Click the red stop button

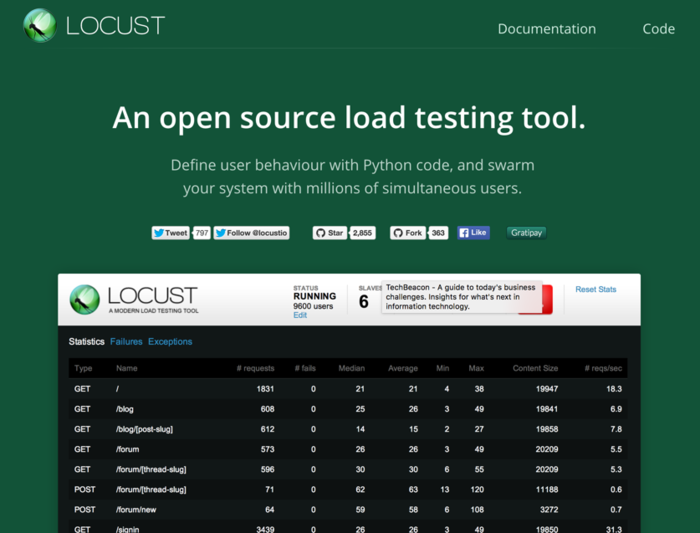click(x=547, y=299)
